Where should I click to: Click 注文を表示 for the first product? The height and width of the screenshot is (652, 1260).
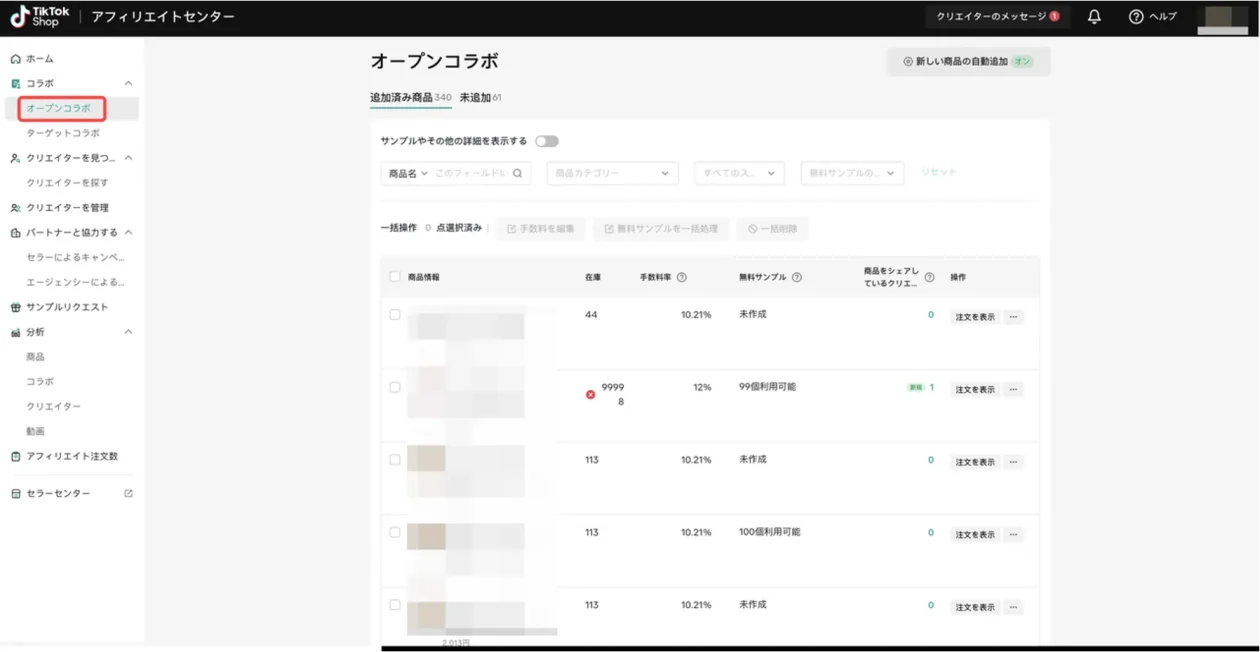pyautogui.click(x=974, y=317)
